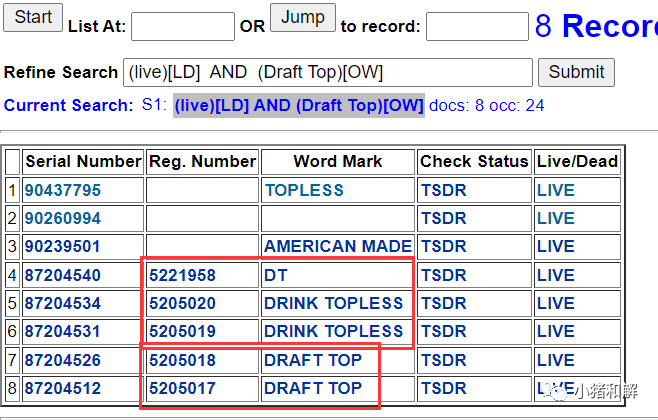
Task: Open DRAFT TOP mark in row 7
Action: (313, 361)
